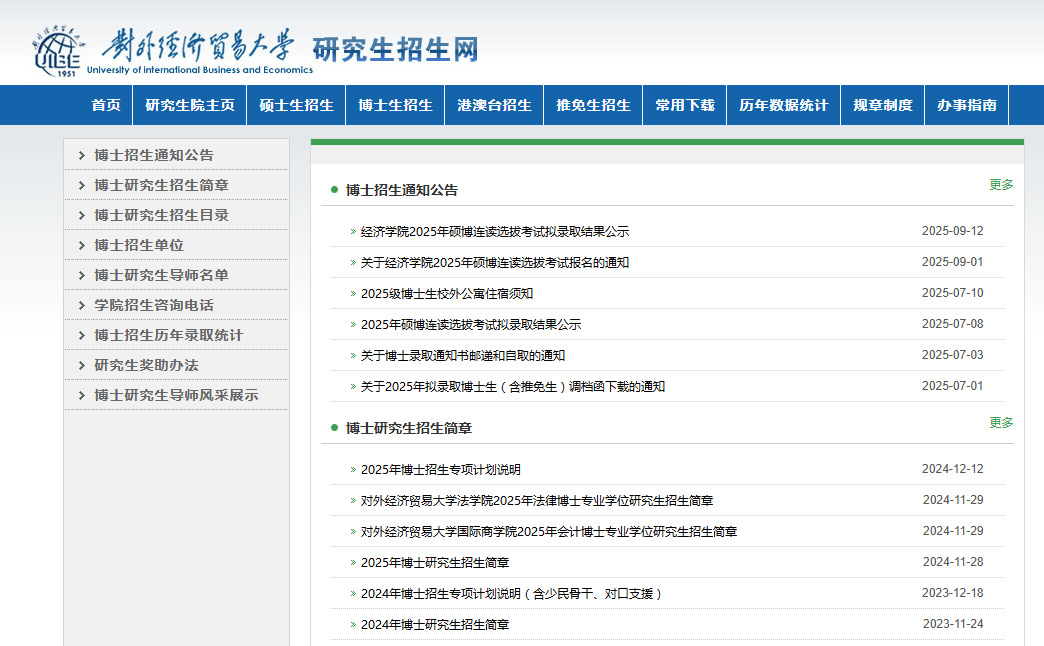Open 港澳台招生 navigation item
Image resolution: width=1044 pixels, height=646 pixels.
[x=494, y=105]
